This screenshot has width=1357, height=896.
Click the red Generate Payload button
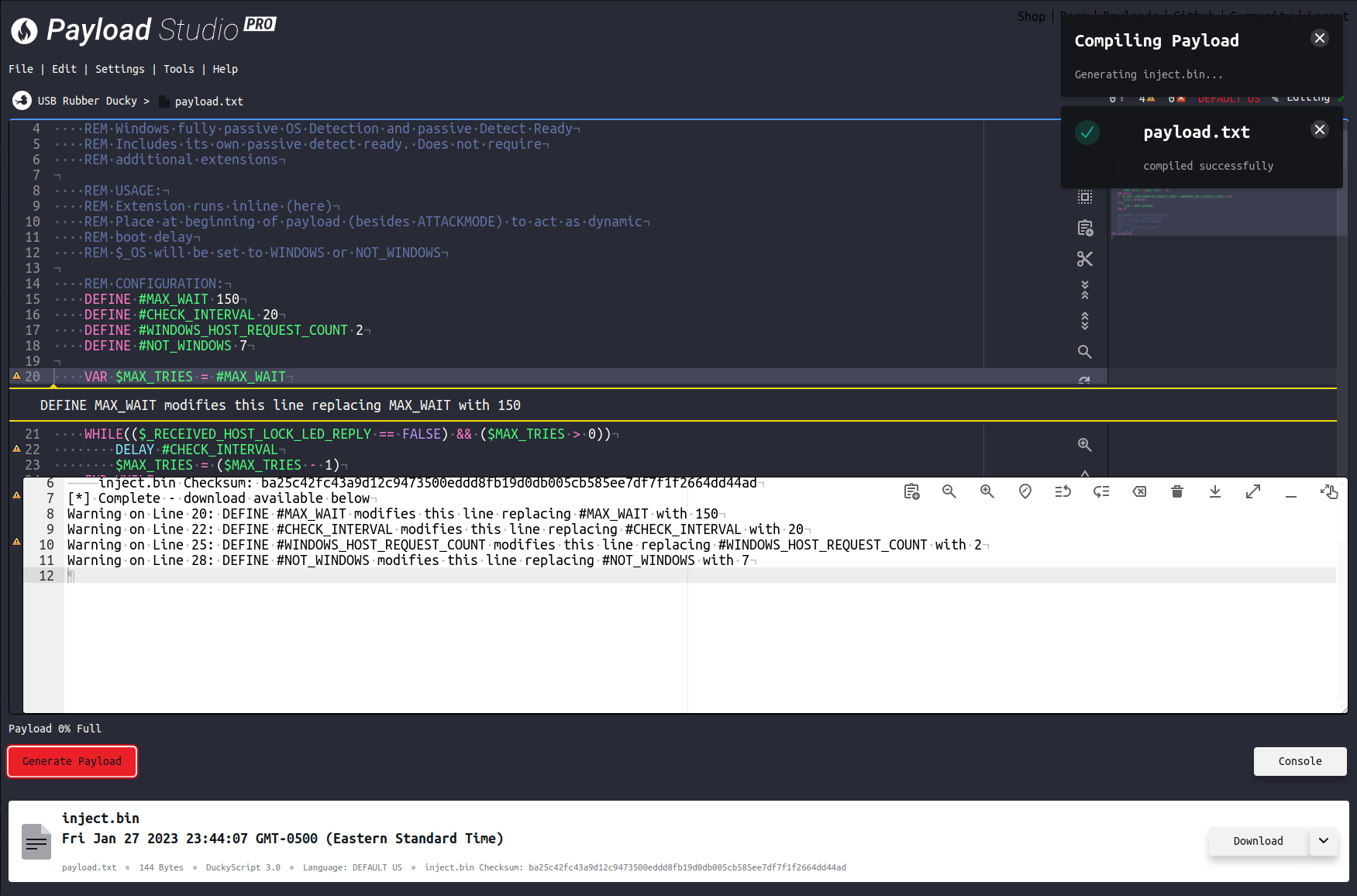tap(72, 761)
